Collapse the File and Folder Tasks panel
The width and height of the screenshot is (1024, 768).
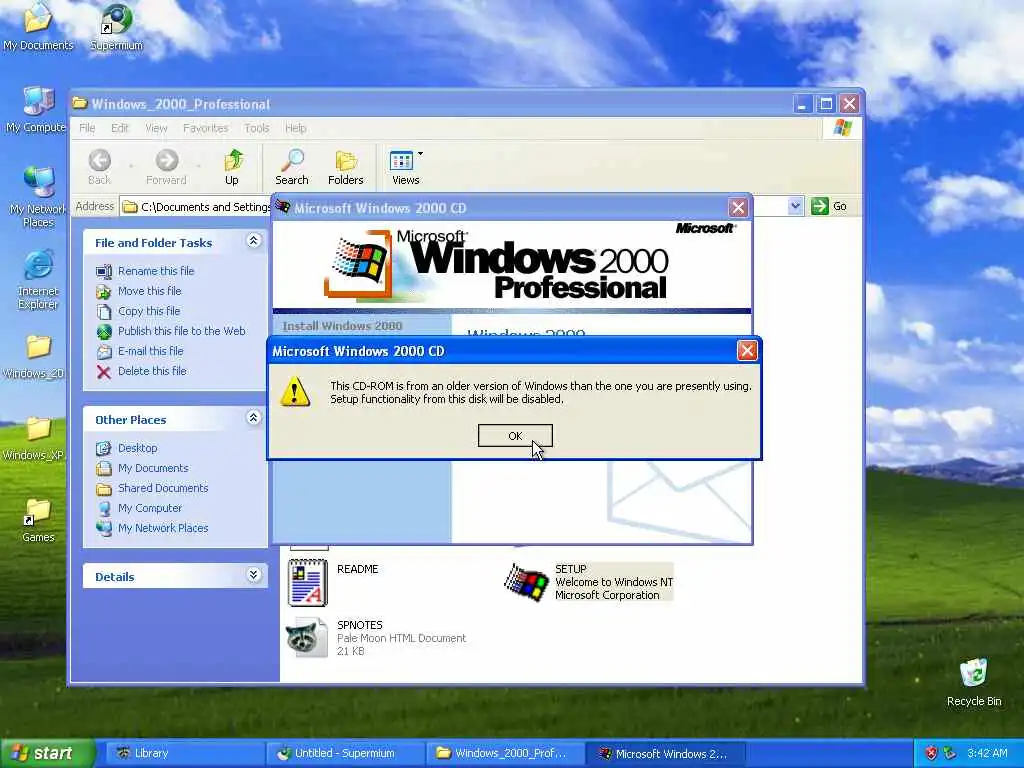253,241
